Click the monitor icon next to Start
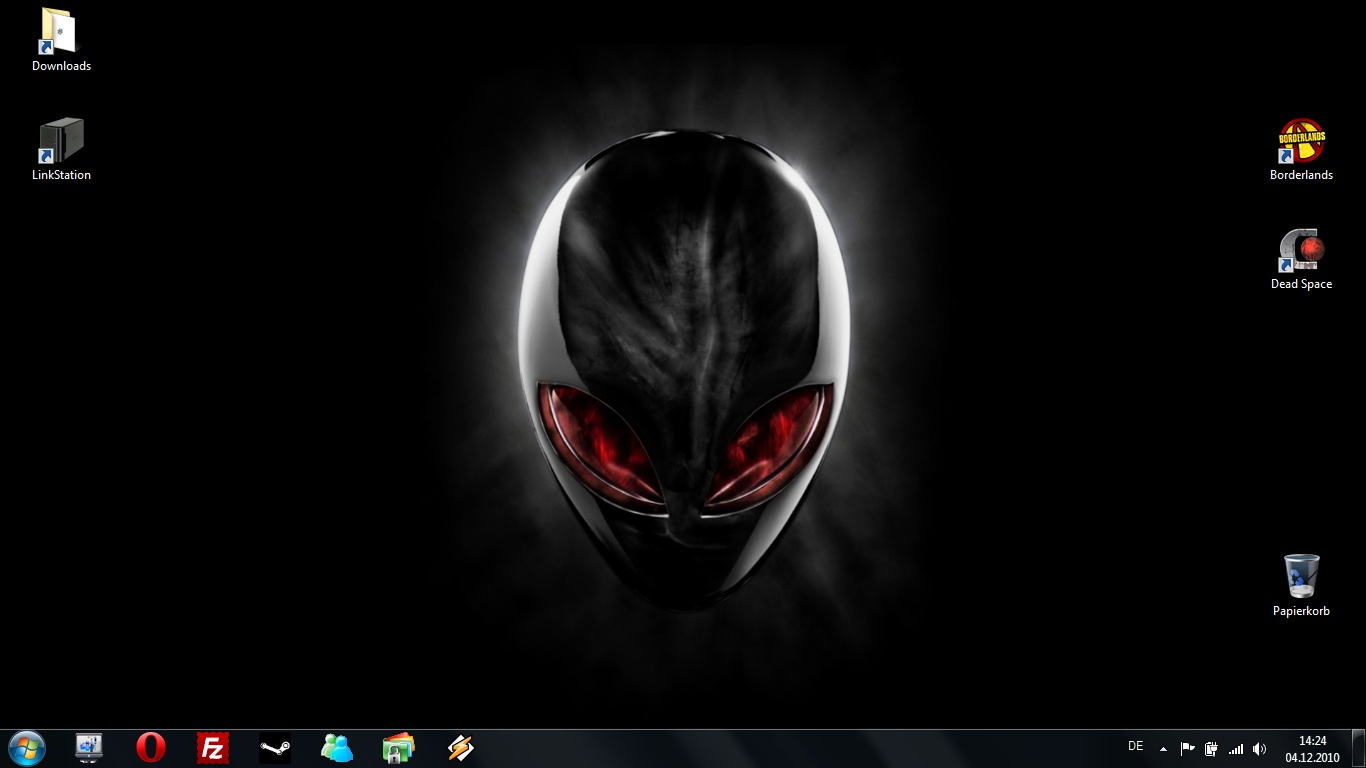 (89, 747)
